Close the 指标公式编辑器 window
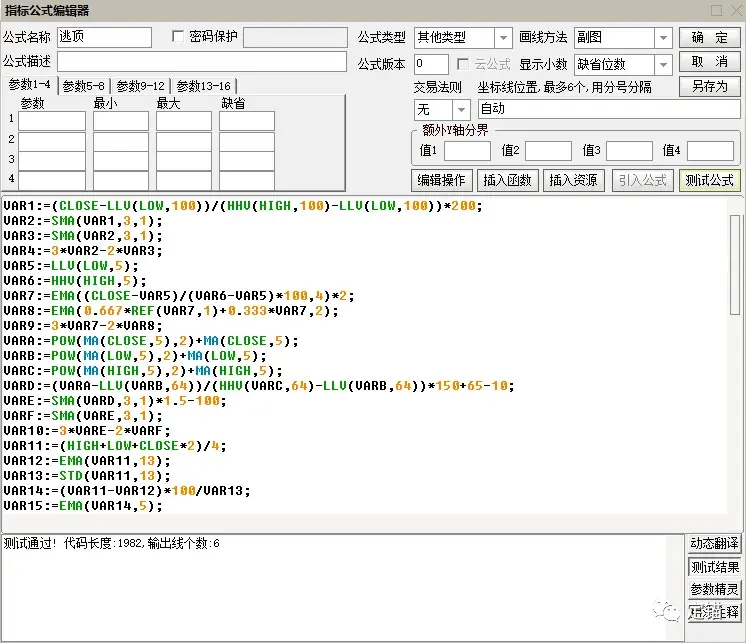Image resolution: width=746 pixels, height=643 pixels. click(736, 10)
